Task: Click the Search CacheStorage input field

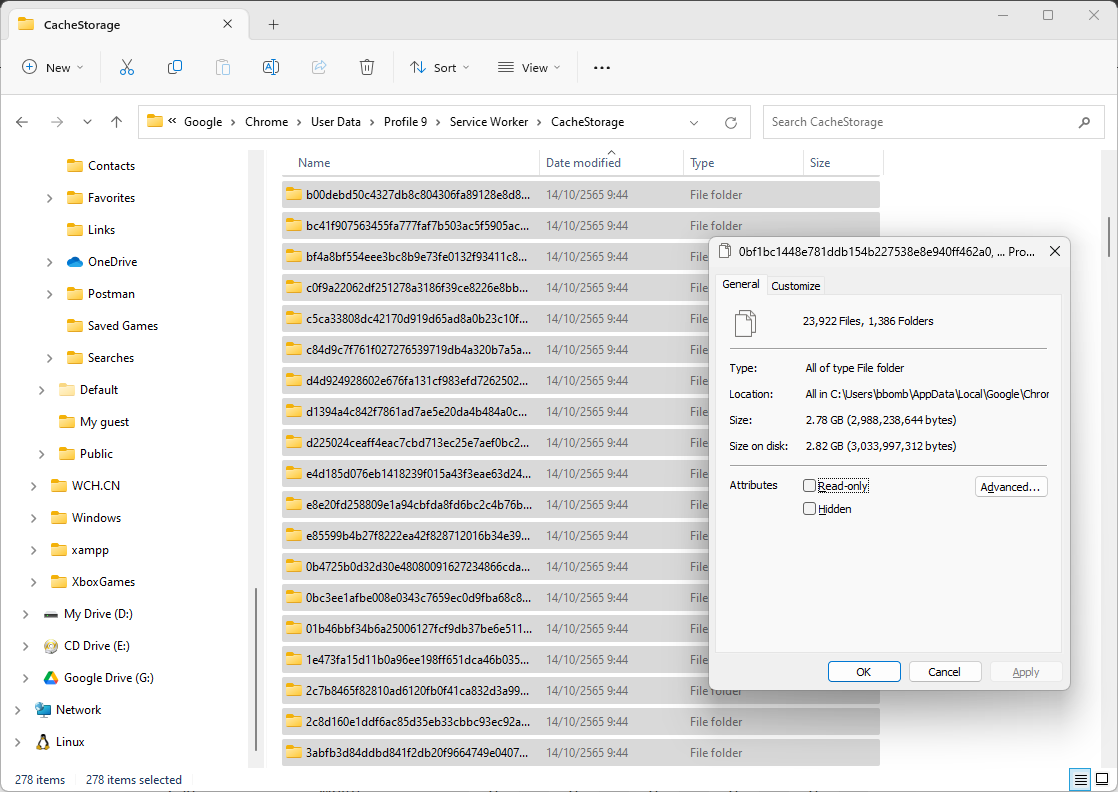Action: [920, 122]
